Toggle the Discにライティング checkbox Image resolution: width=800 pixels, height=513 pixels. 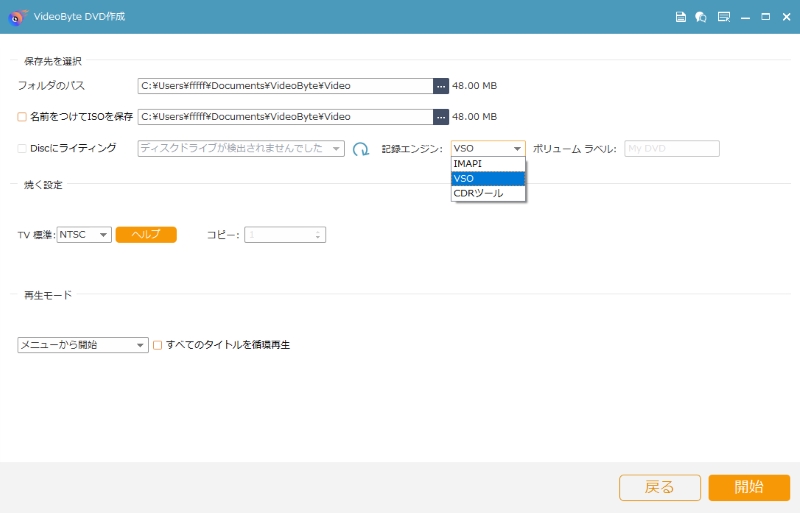coord(22,148)
